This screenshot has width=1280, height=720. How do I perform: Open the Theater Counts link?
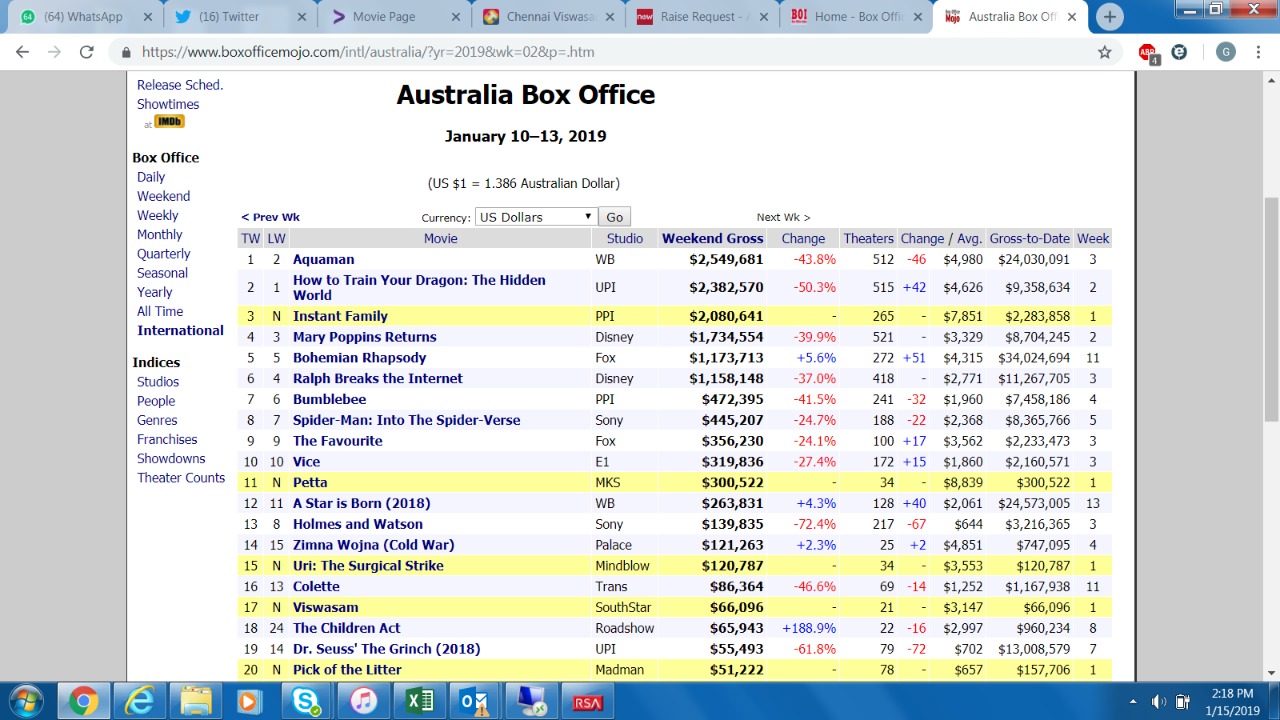181,478
